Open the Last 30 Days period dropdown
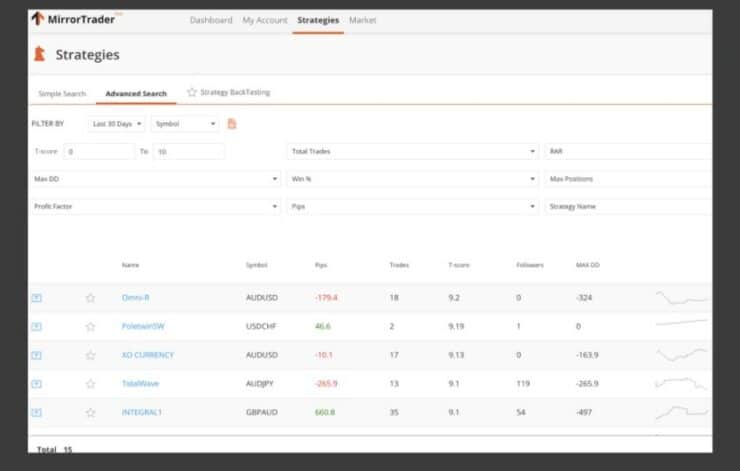The image size is (740, 471). [117, 124]
